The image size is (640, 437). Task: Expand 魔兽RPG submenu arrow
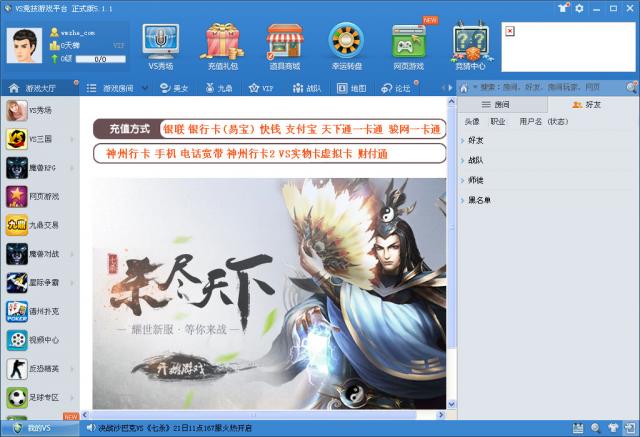coord(72,168)
